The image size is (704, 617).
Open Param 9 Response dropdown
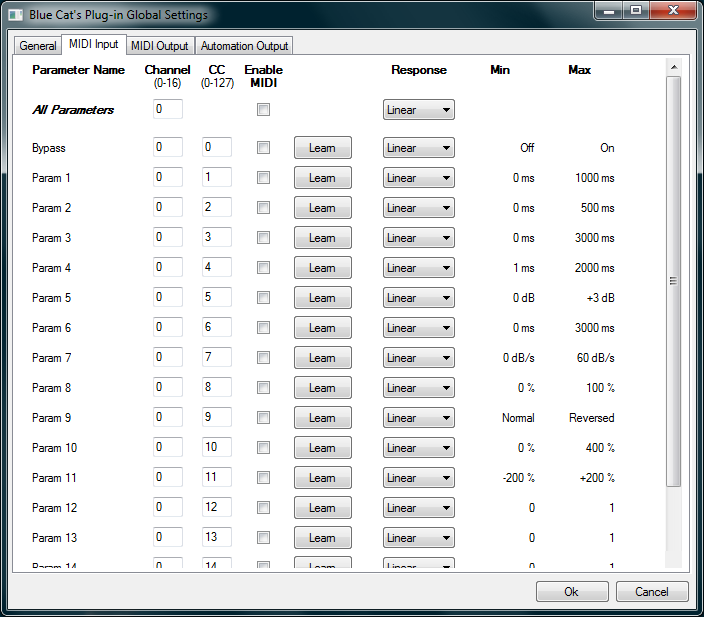pyautogui.click(x=418, y=418)
